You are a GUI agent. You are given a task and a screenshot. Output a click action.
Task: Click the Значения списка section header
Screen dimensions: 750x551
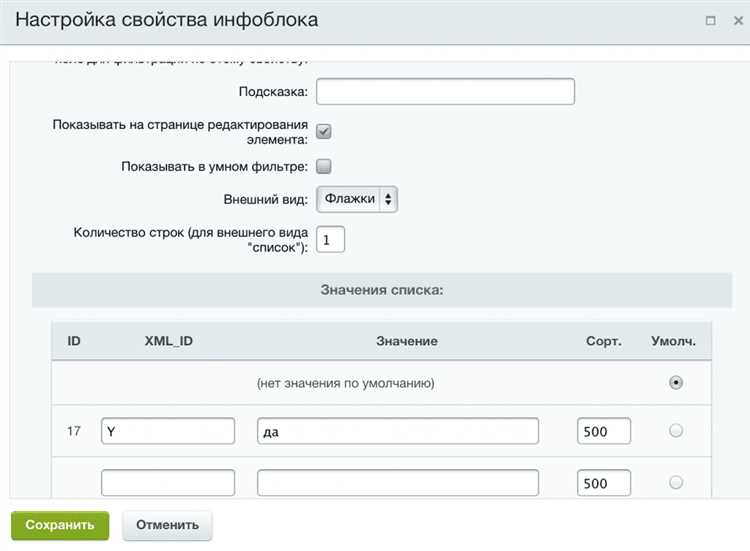[382, 290]
